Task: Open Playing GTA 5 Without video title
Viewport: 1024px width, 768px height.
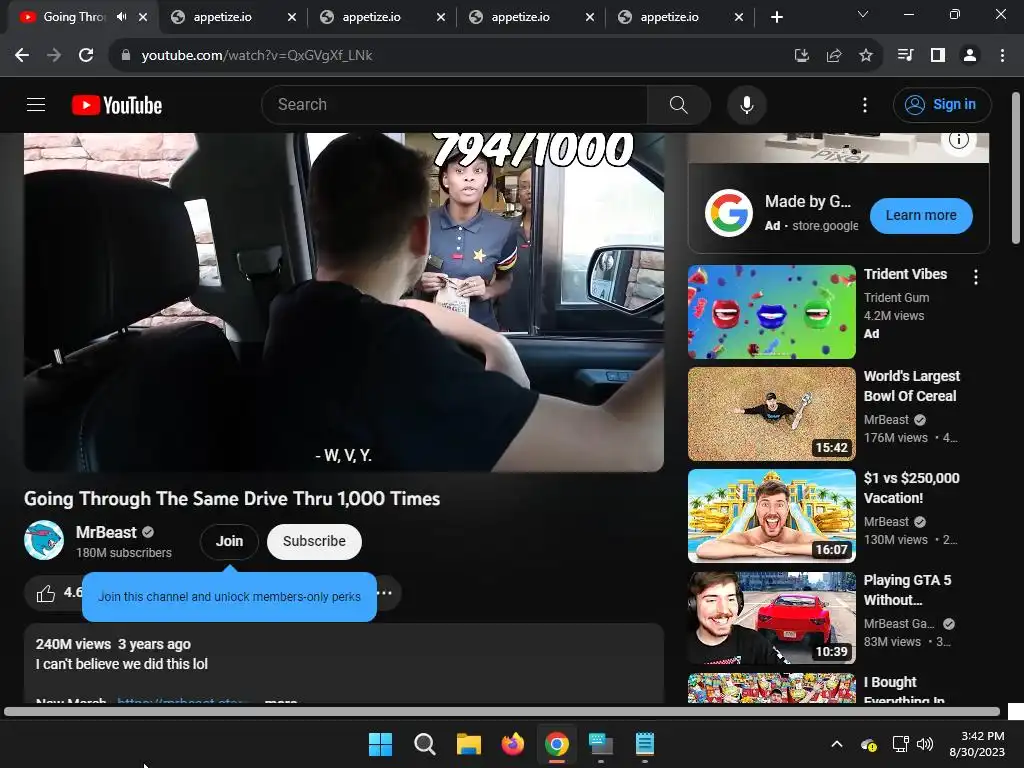Action: point(907,590)
